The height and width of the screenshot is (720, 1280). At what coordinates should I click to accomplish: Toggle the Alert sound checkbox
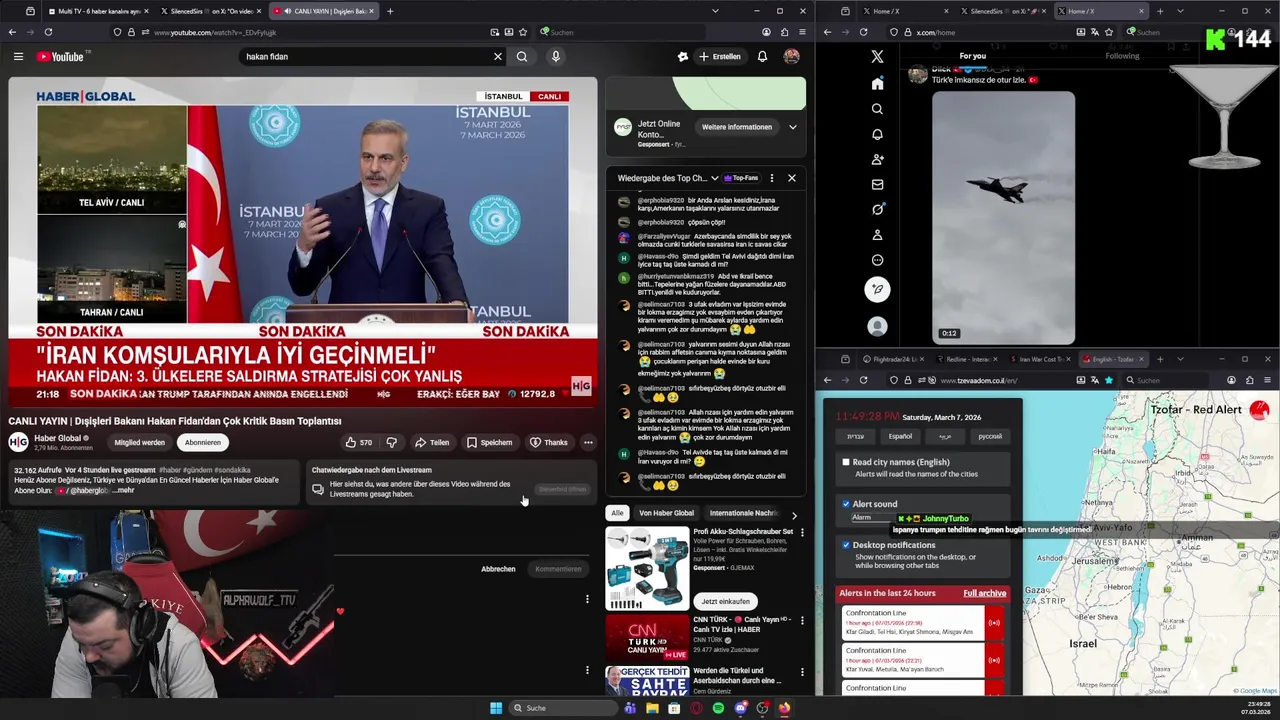point(846,504)
